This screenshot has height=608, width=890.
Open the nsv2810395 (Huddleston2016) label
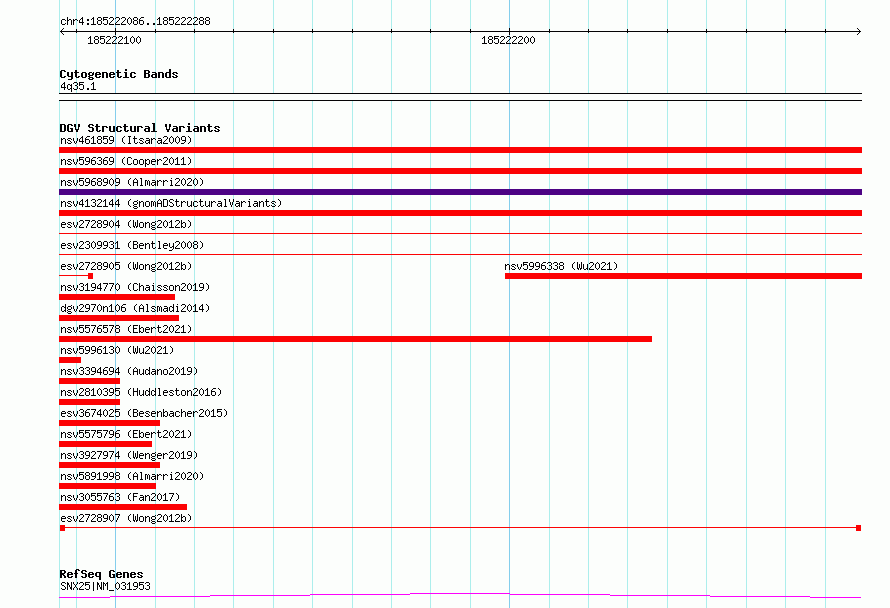pyautogui.click(x=141, y=392)
